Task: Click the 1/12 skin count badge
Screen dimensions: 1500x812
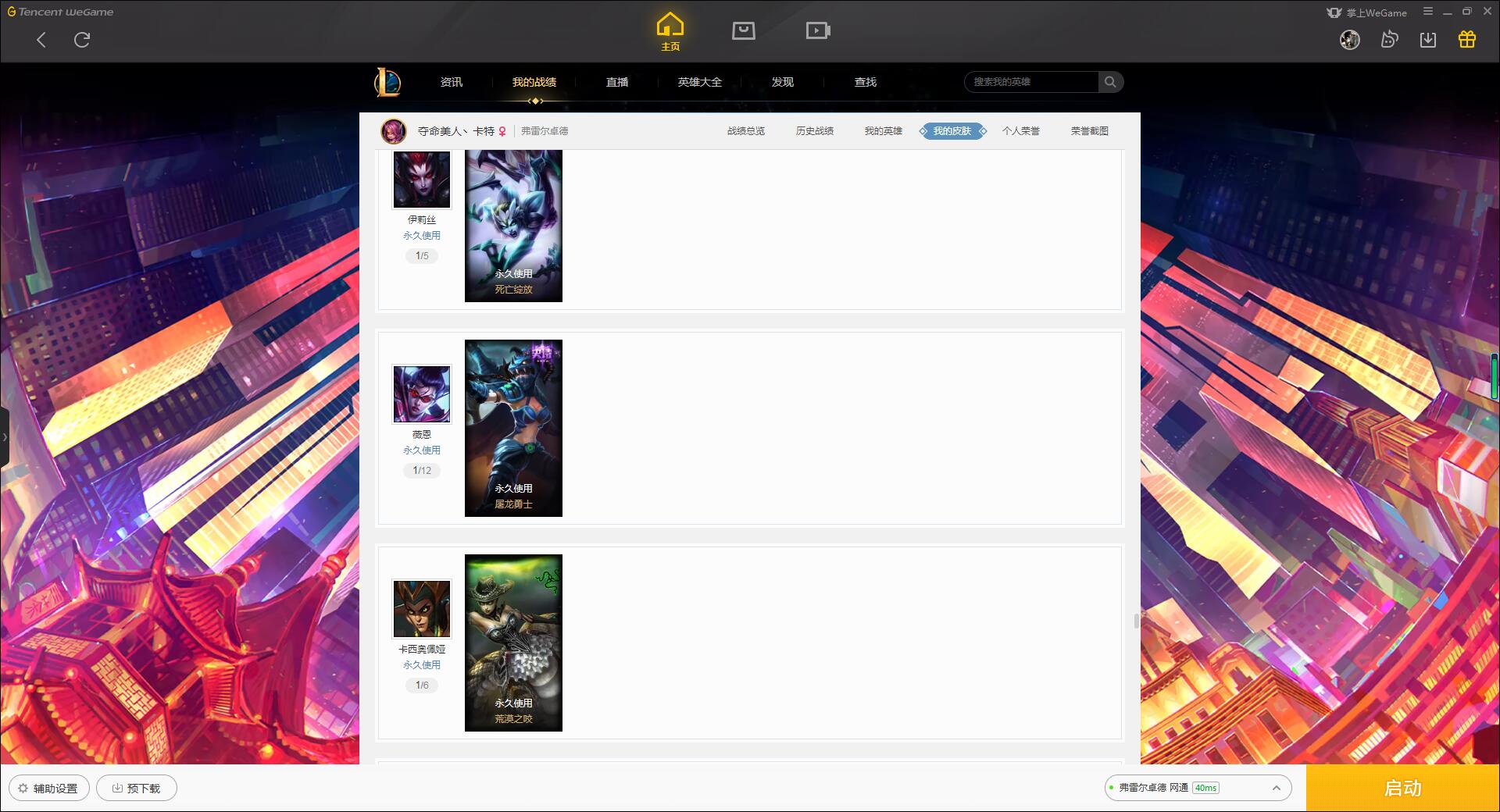Action: coord(422,471)
